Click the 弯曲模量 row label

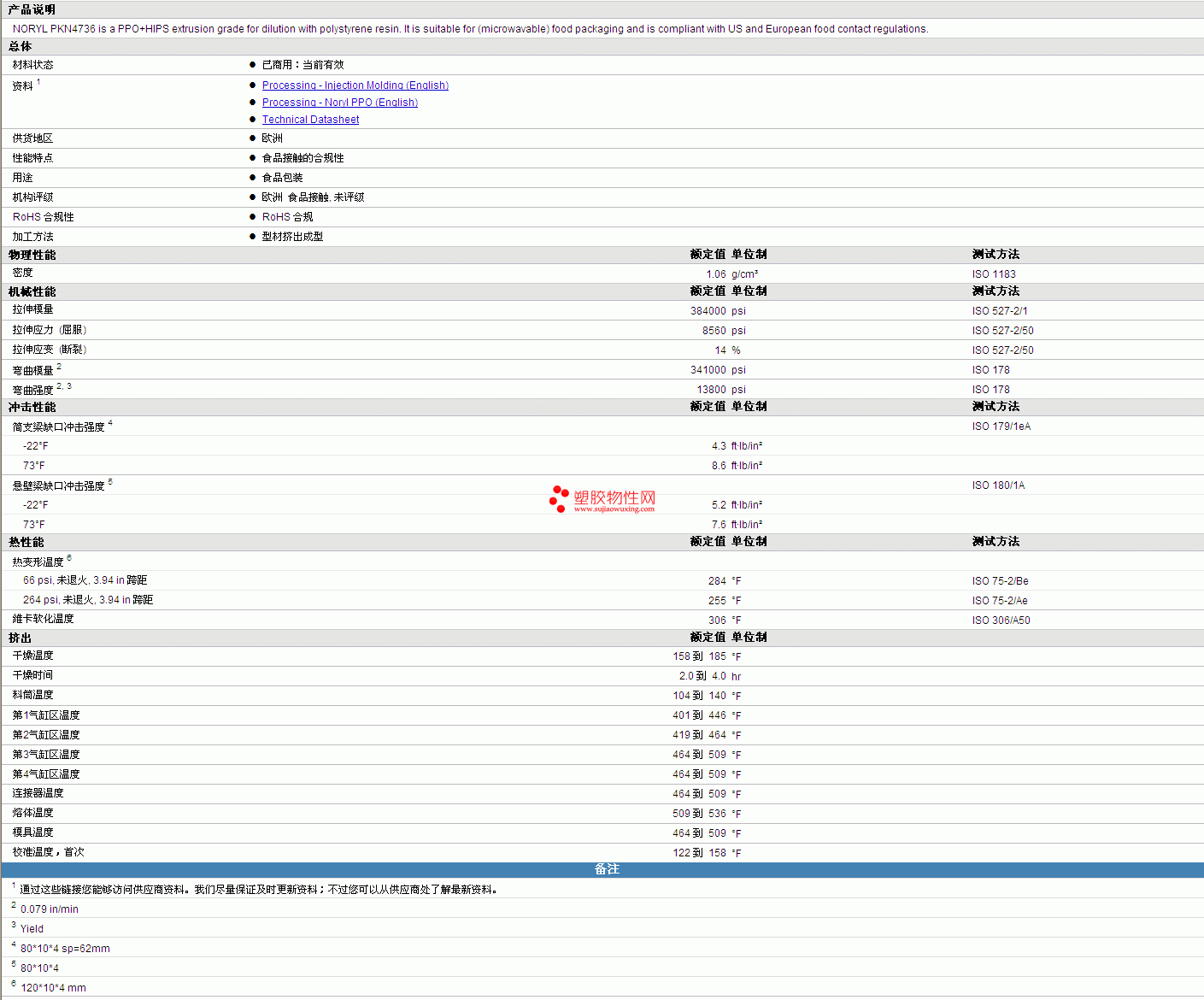[32, 370]
